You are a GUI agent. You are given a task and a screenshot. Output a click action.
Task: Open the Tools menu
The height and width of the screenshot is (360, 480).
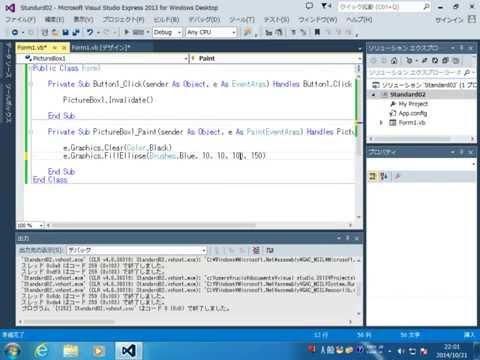(x=242, y=20)
